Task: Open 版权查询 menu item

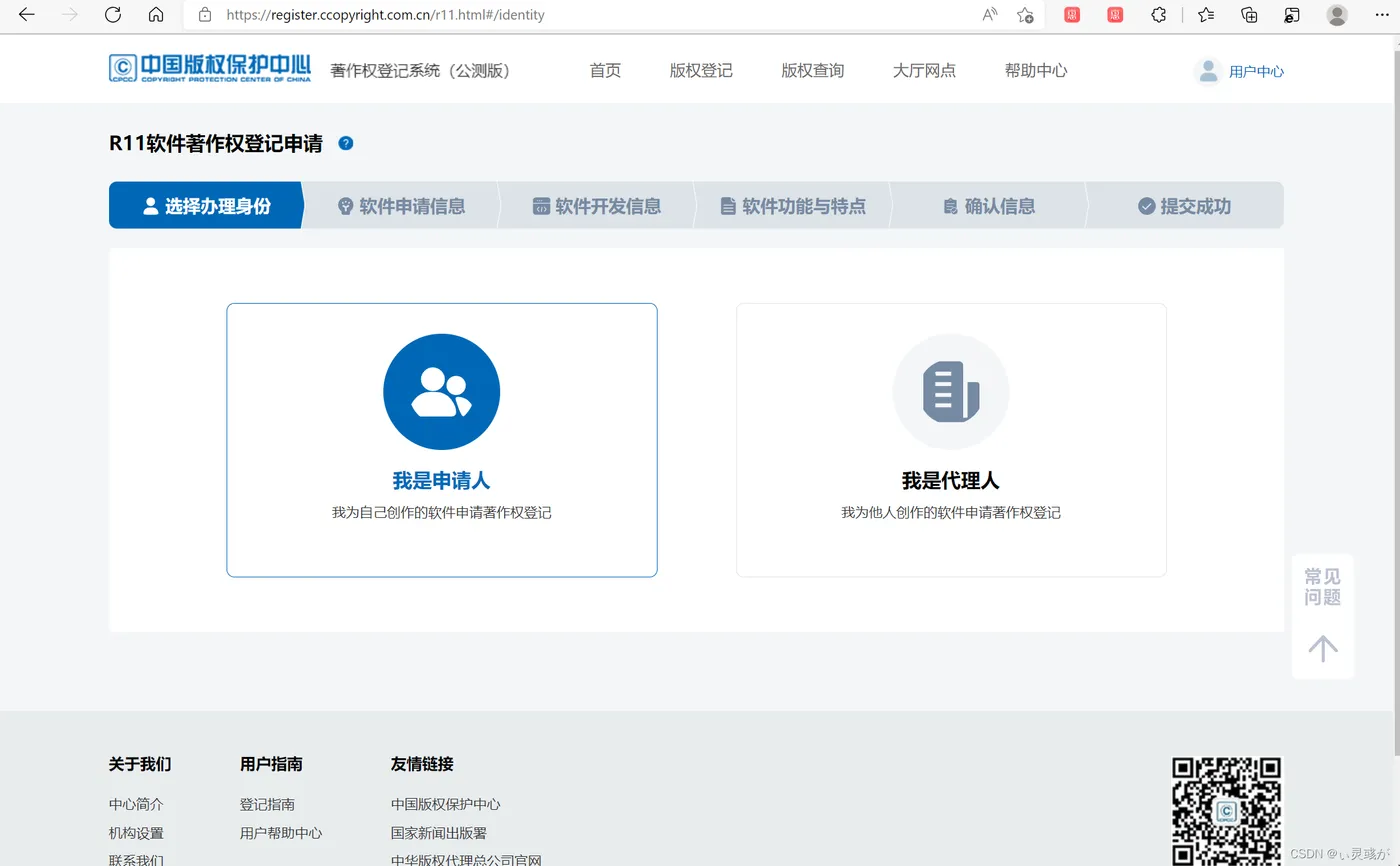Action: tap(813, 71)
